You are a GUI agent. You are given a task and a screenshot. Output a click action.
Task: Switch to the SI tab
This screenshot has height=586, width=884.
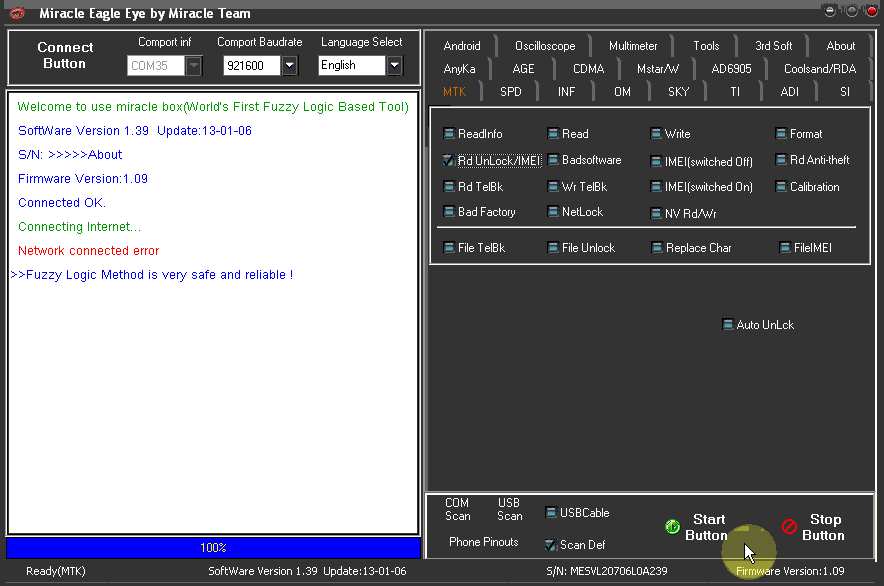(845, 92)
